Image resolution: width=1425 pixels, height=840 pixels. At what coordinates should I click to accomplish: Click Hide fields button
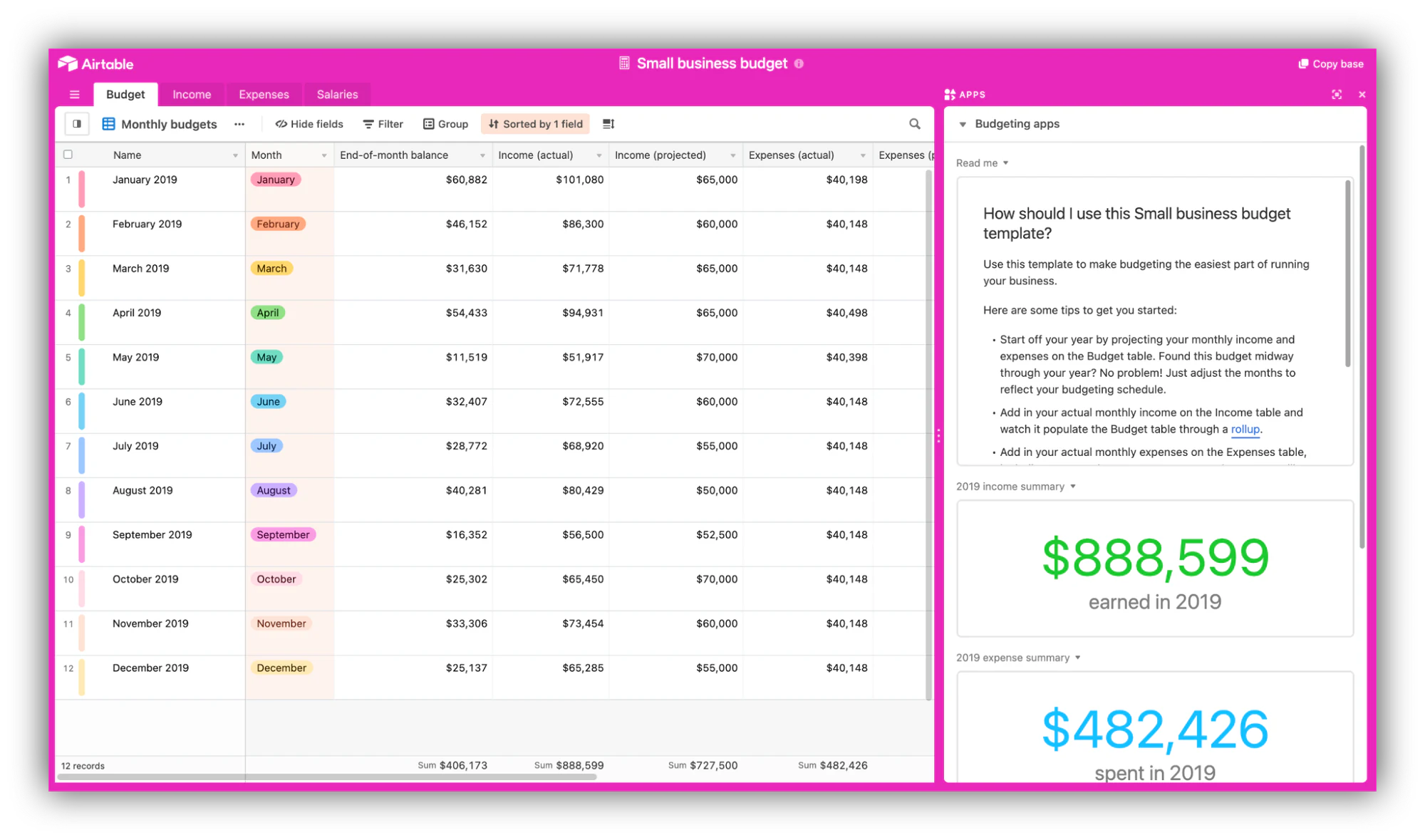click(309, 124)
